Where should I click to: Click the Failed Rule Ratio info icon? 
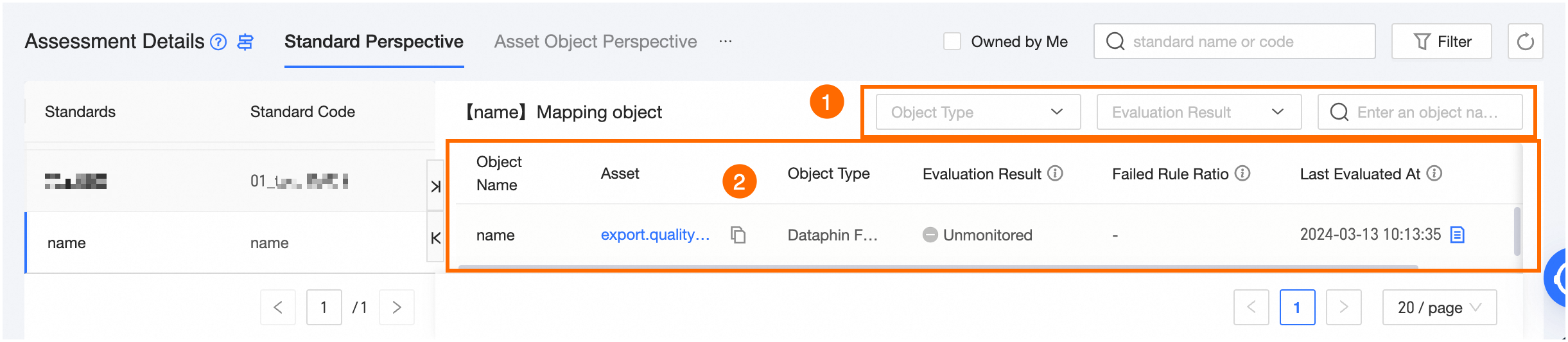pos(1242,174)
